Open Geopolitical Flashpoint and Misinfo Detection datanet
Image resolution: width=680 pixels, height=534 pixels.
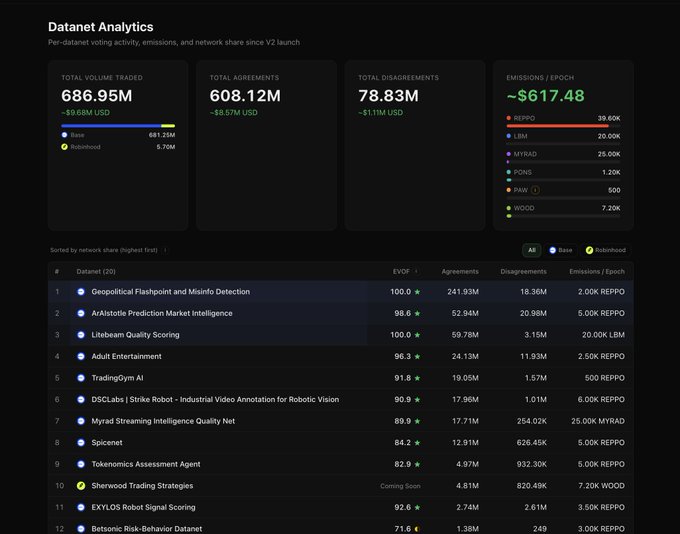170,292
